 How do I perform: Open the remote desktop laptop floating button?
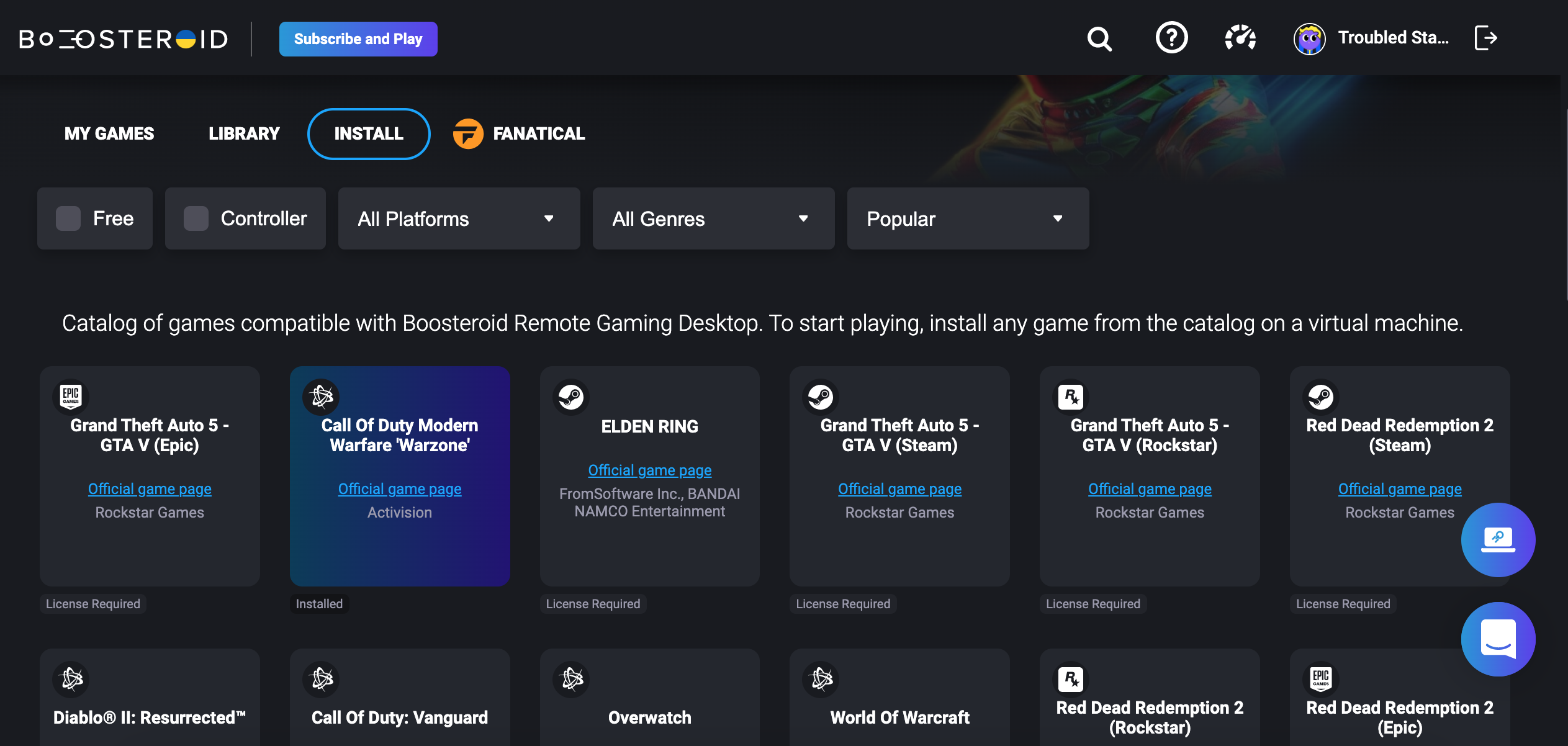click(x=1498, y=539)
